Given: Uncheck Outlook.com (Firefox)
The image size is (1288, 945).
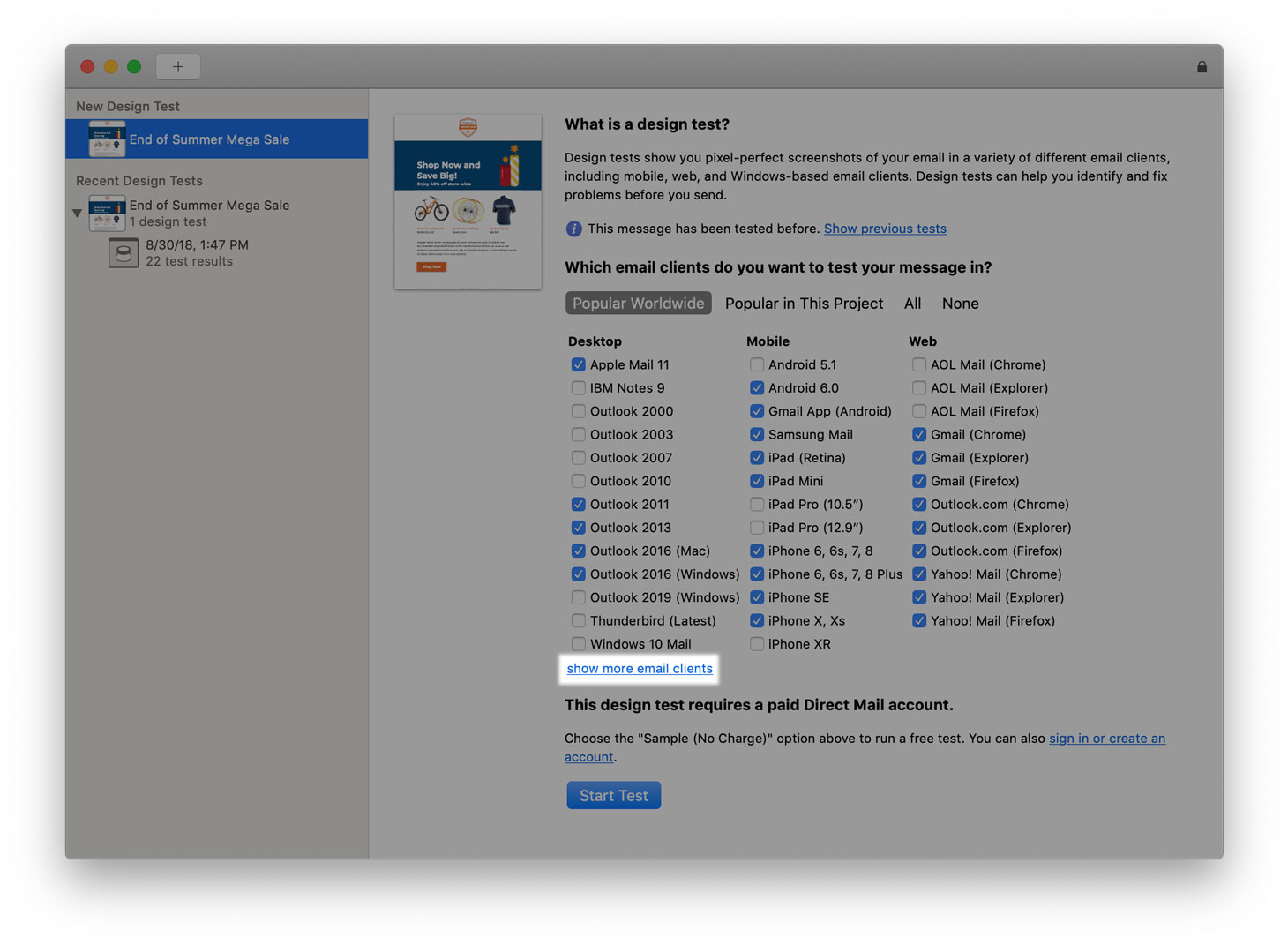Looking at the screenshot, I should (919, 551).
